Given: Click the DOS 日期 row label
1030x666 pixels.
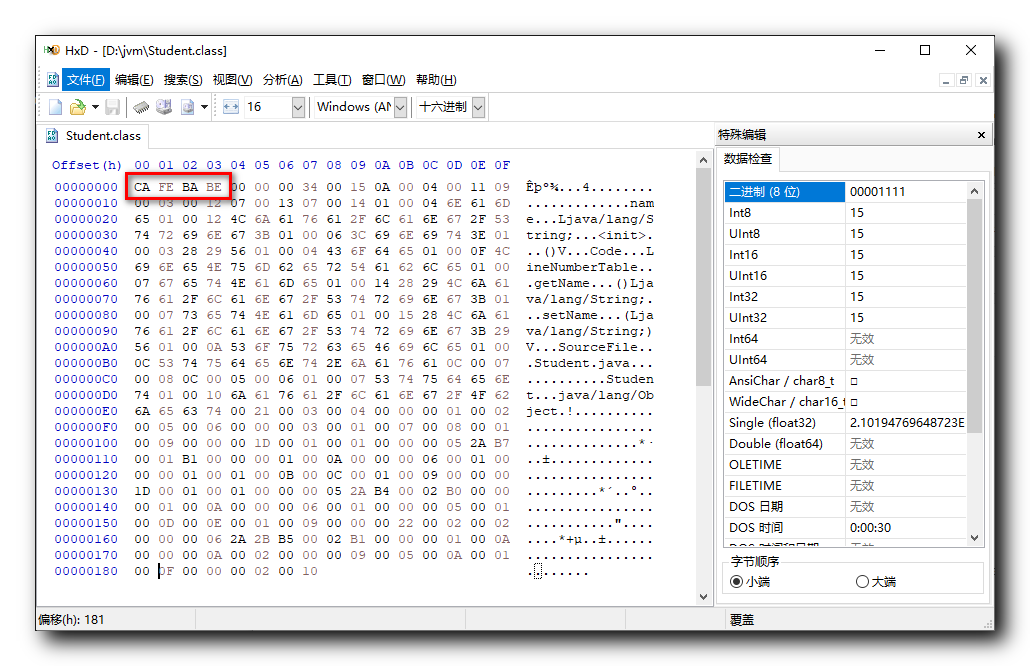Looking at the screenshot, I should pos(755,507).
